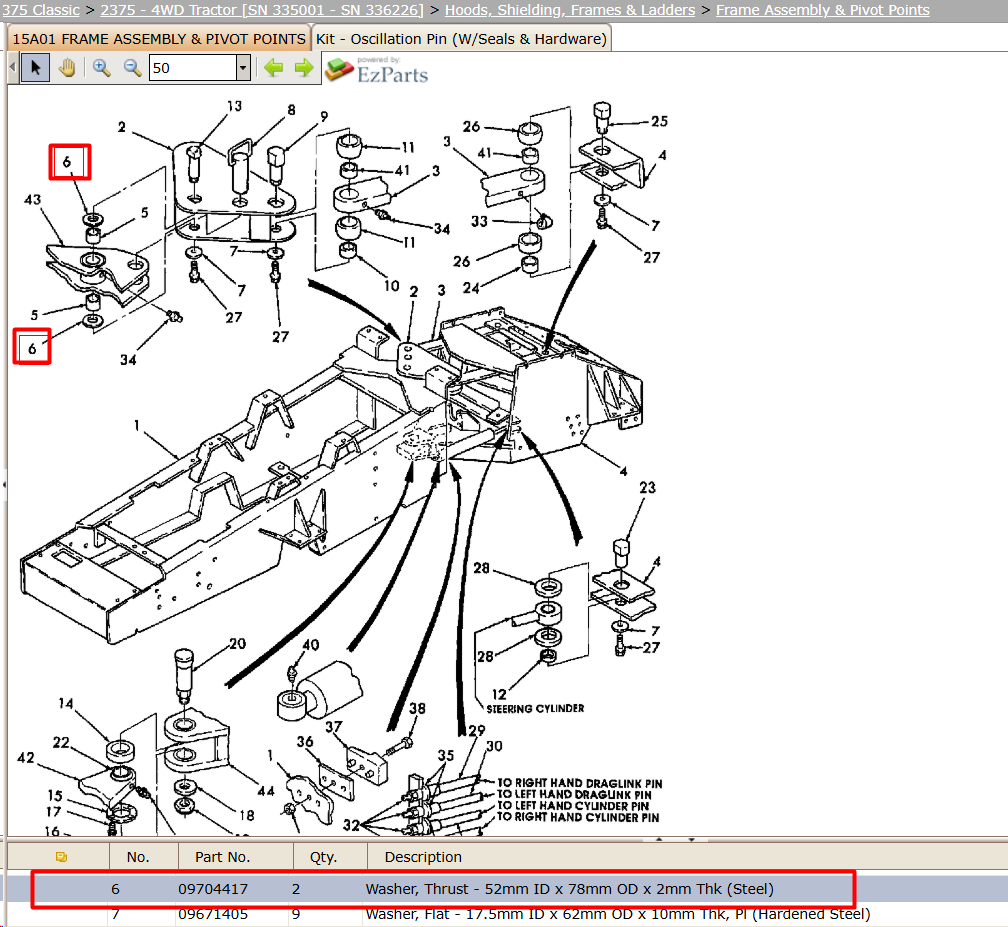Click callout 1 pointing to main frame
1008x927 pixels.
coord(136,426)
